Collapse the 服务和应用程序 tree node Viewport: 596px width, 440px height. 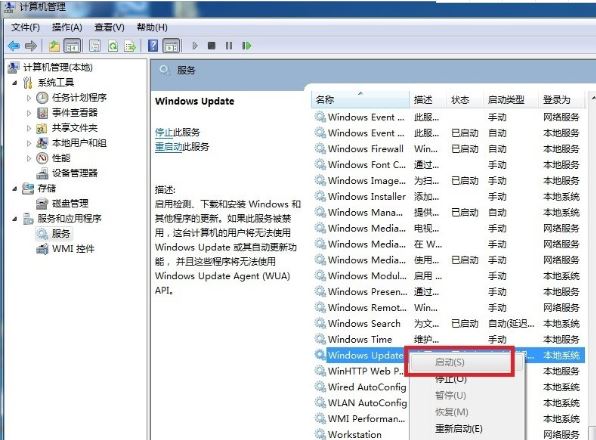[x=15, y=218]
